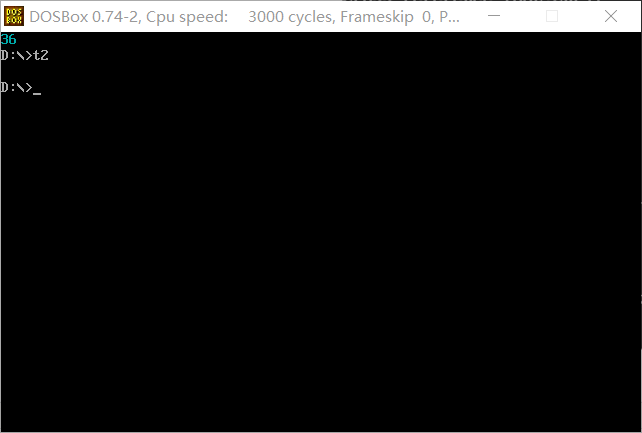The image size is (642, 433).
Task: Click the D: drive letter of current prompt
Action: 8,88
